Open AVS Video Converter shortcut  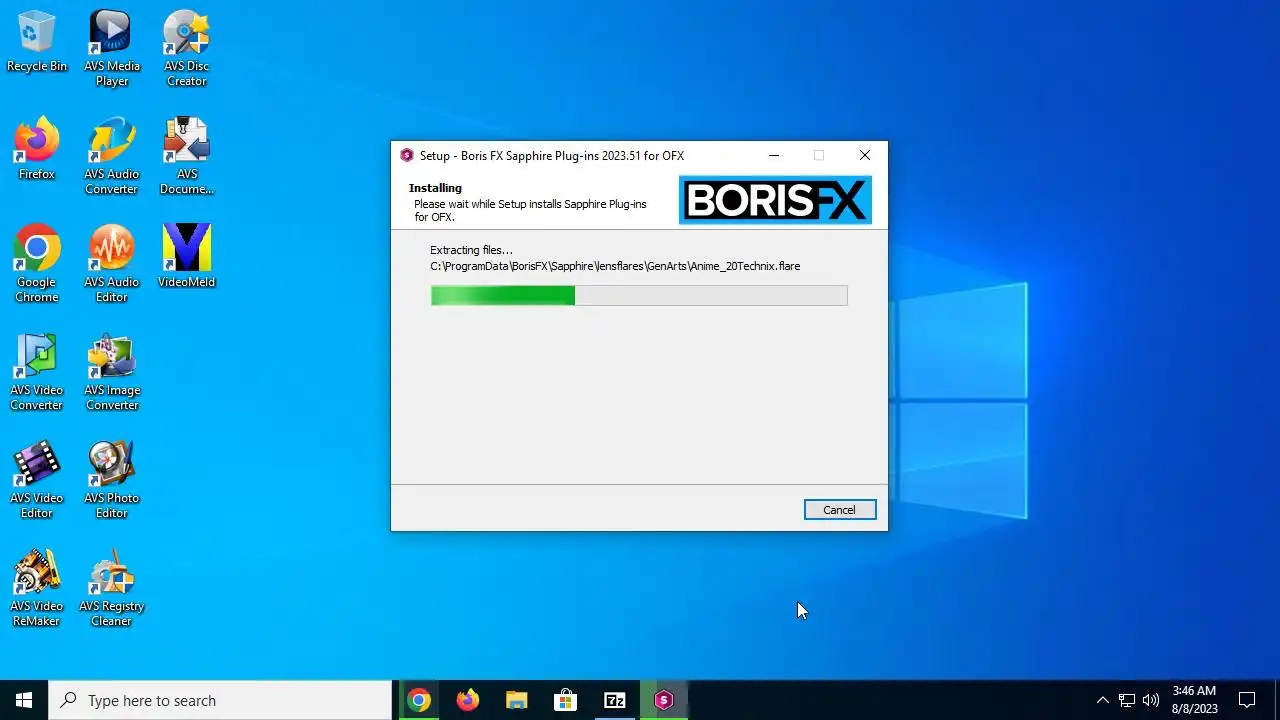point(37,372)
